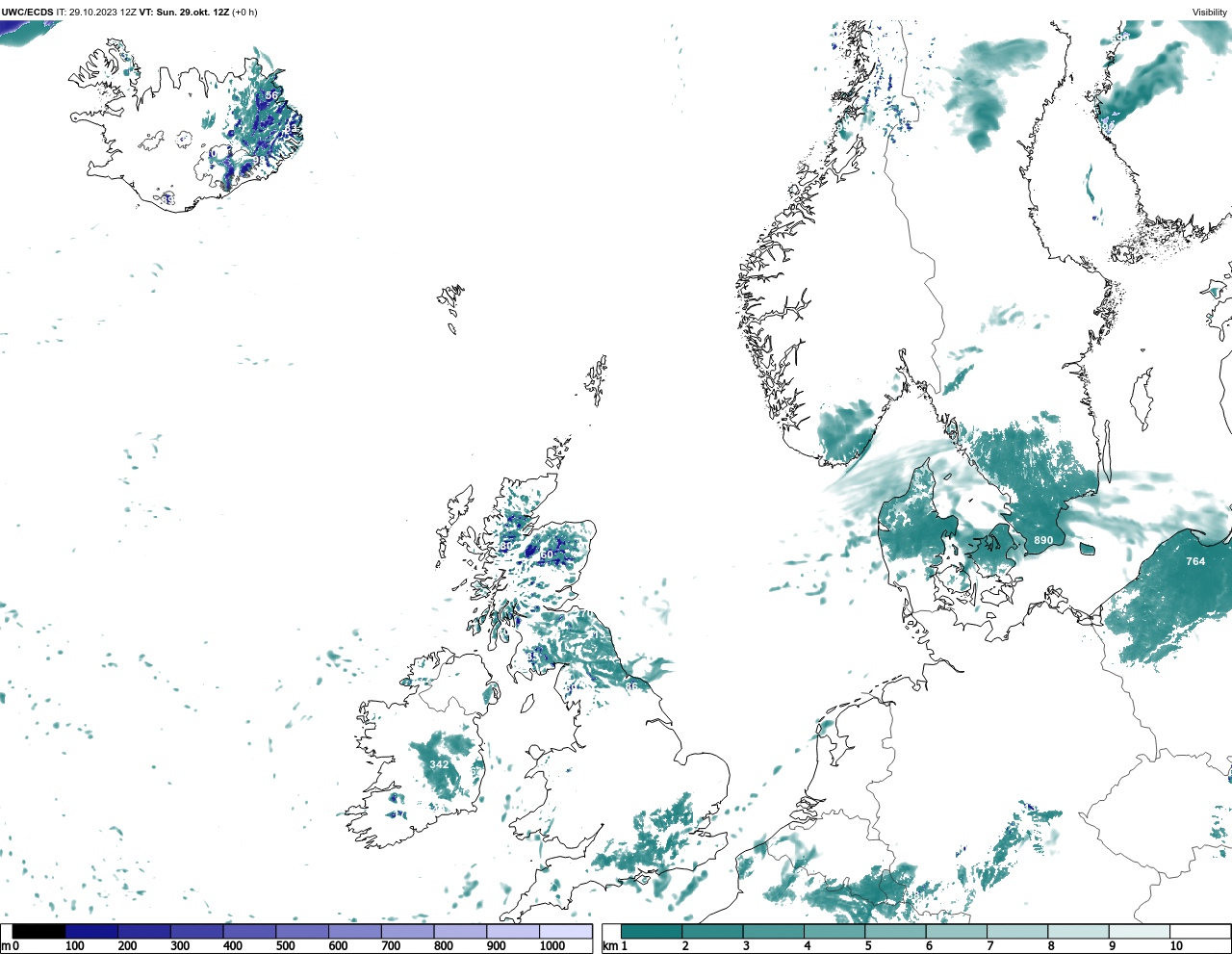Click the '60' value over the Scottish Highlands
Screen dimensions: 1232x954
547,554
